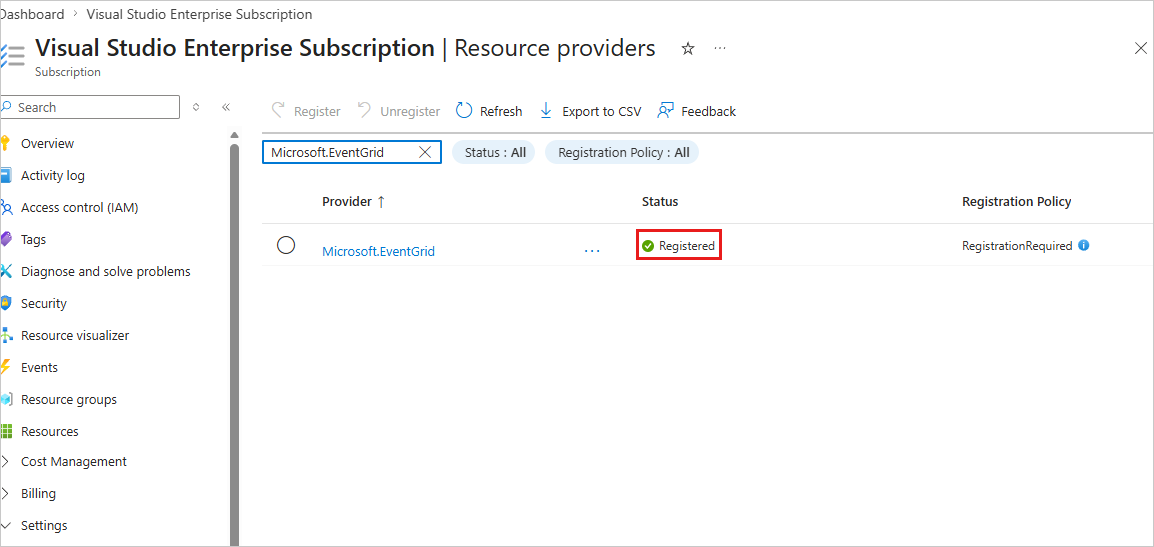Click the info icon next to RegistrationRequired

pyautogui.click(x=1083, y=246)
